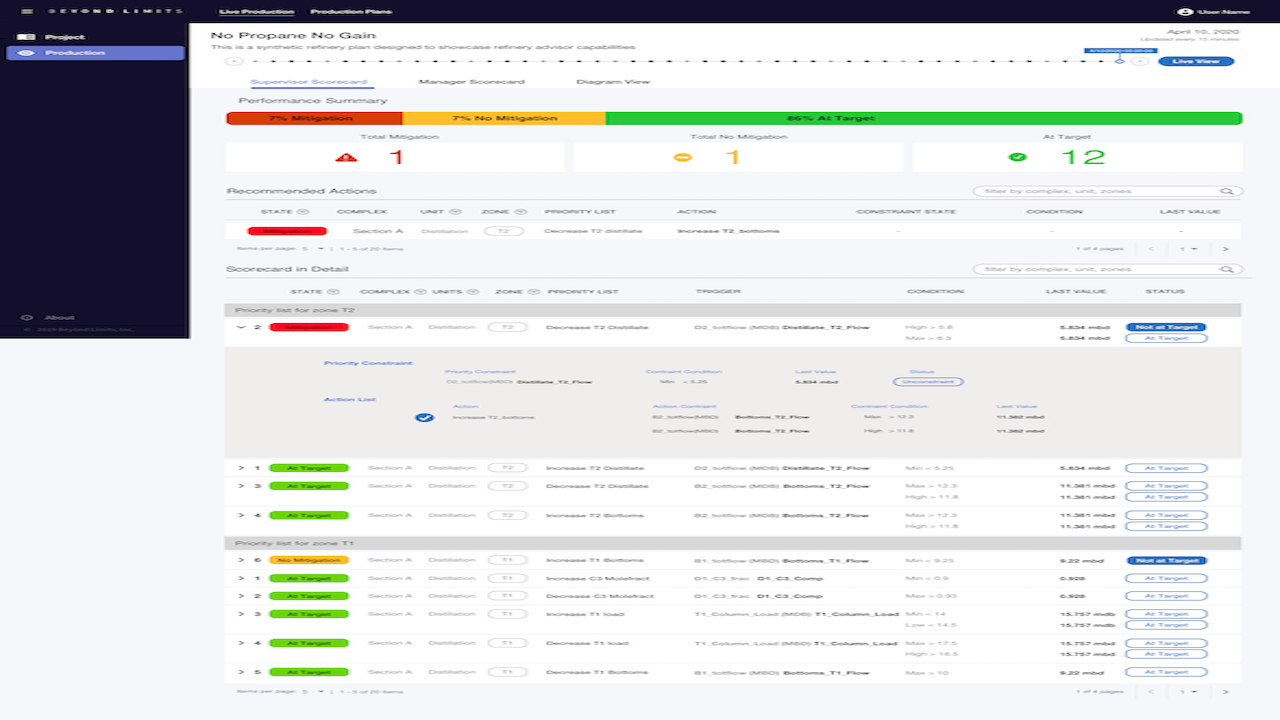Click the Live View button
This screenshot has height=720, width=1280.
1196,61
